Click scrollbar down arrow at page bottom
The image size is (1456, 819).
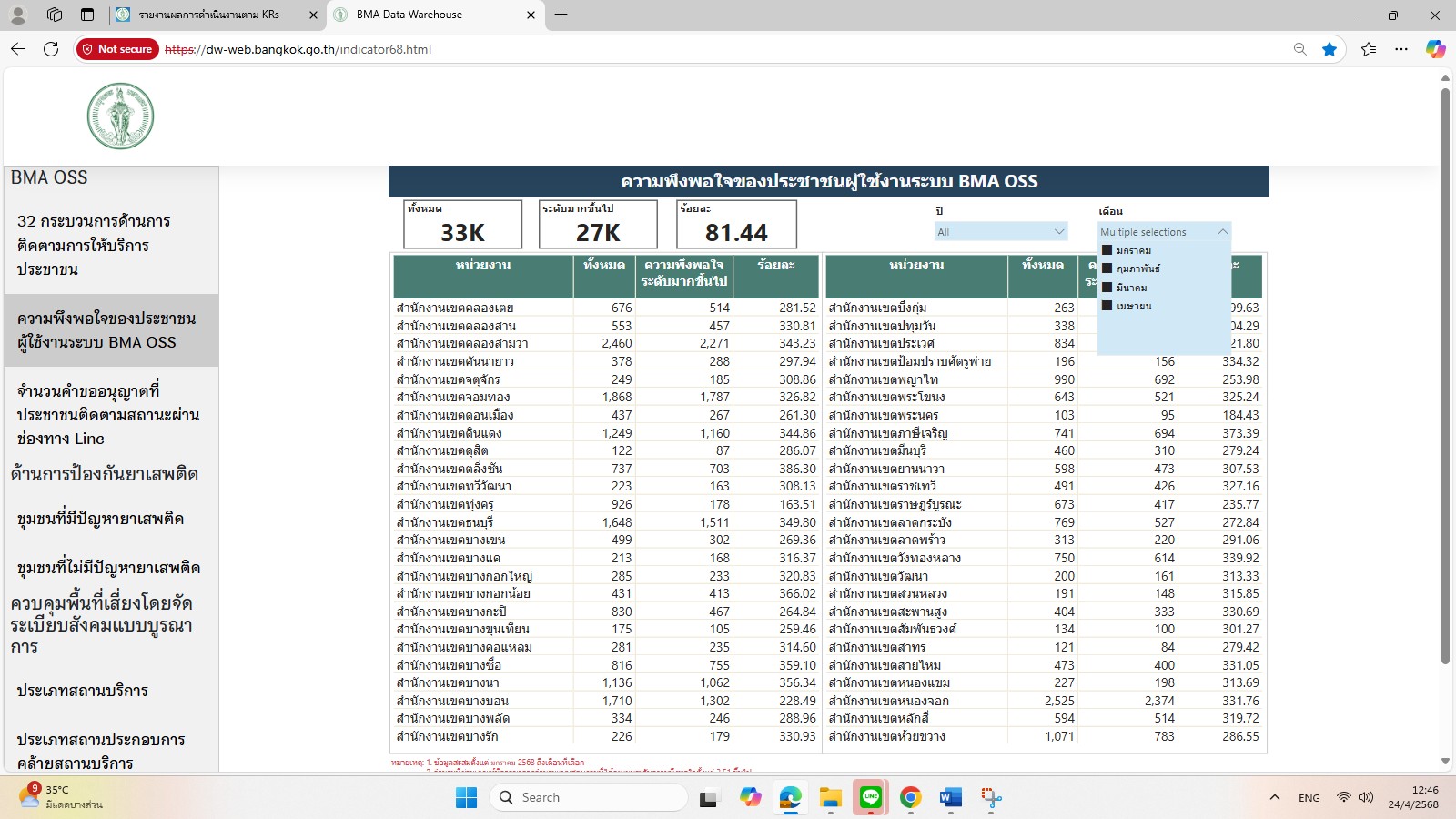1445,762
